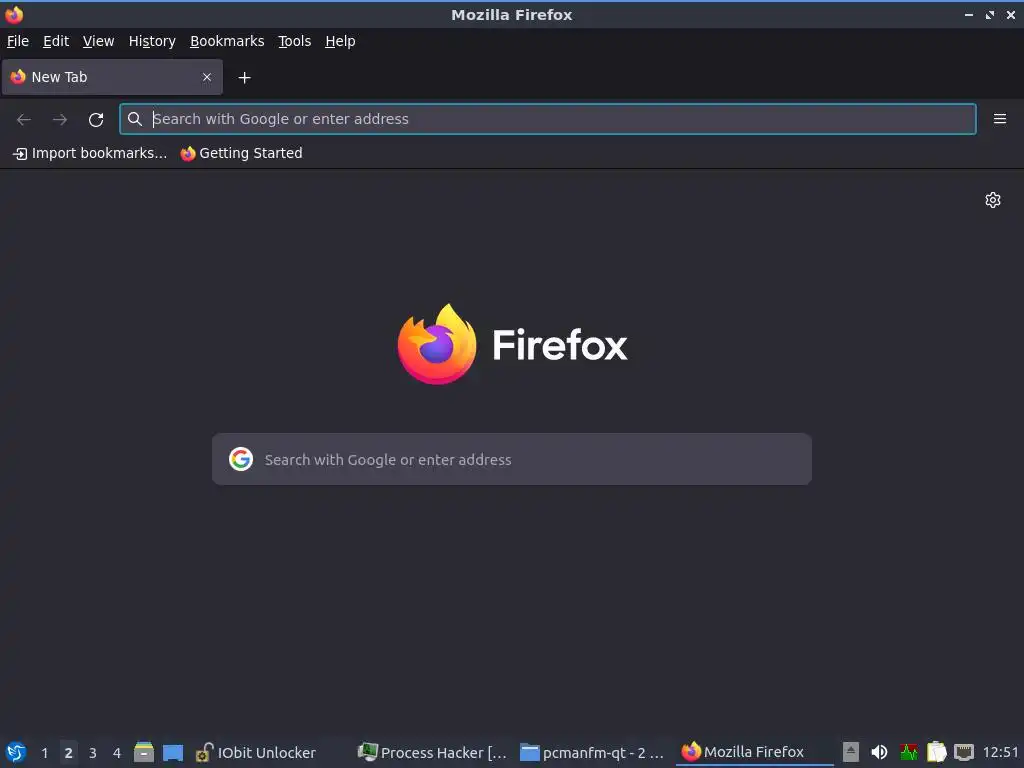
Task: Open a new tab with plus button
Action: 244,78
